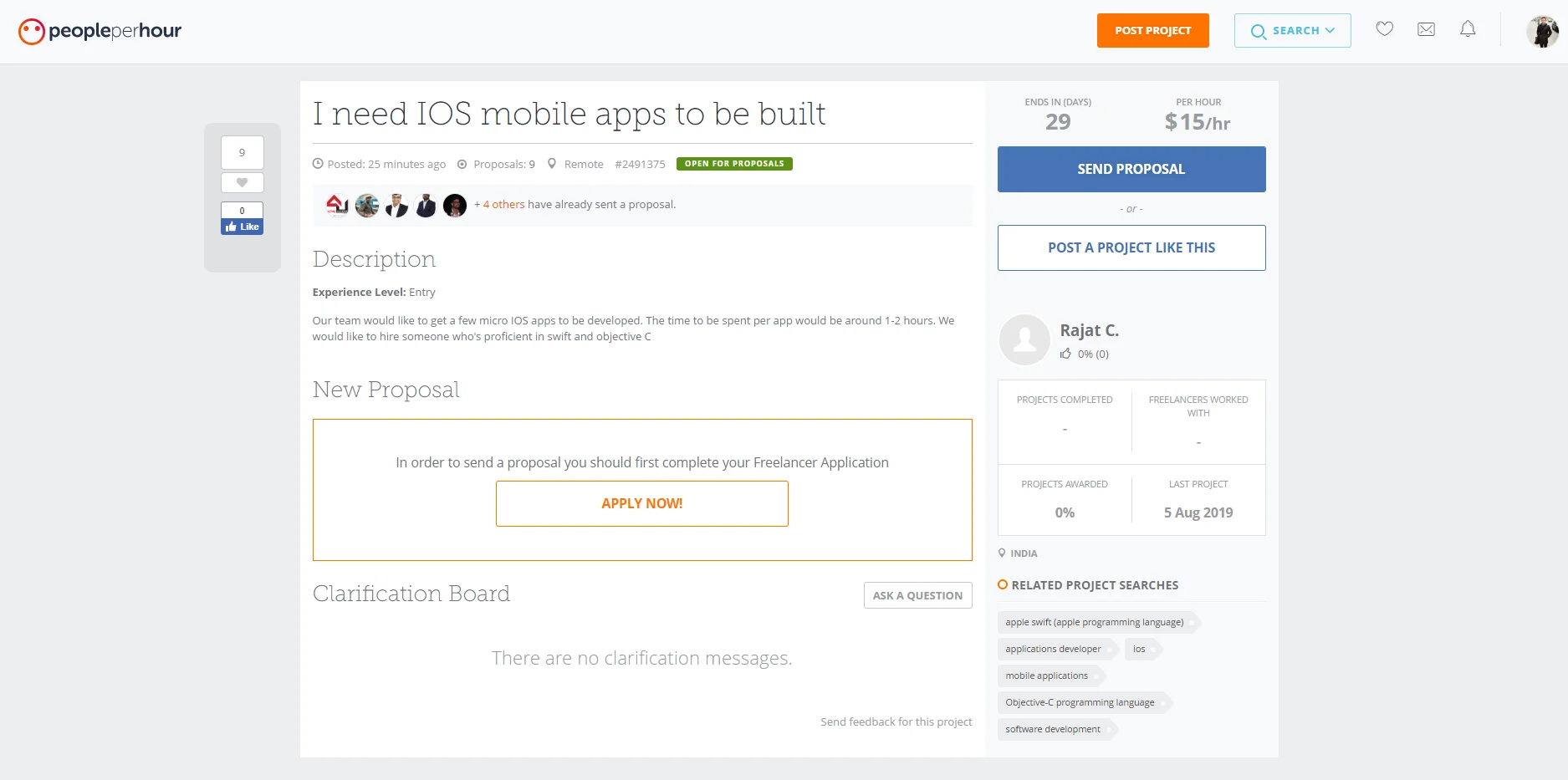Screen dimensions: 1568x780
Task: Click the $15/hr rate value
Action: 1198,123
